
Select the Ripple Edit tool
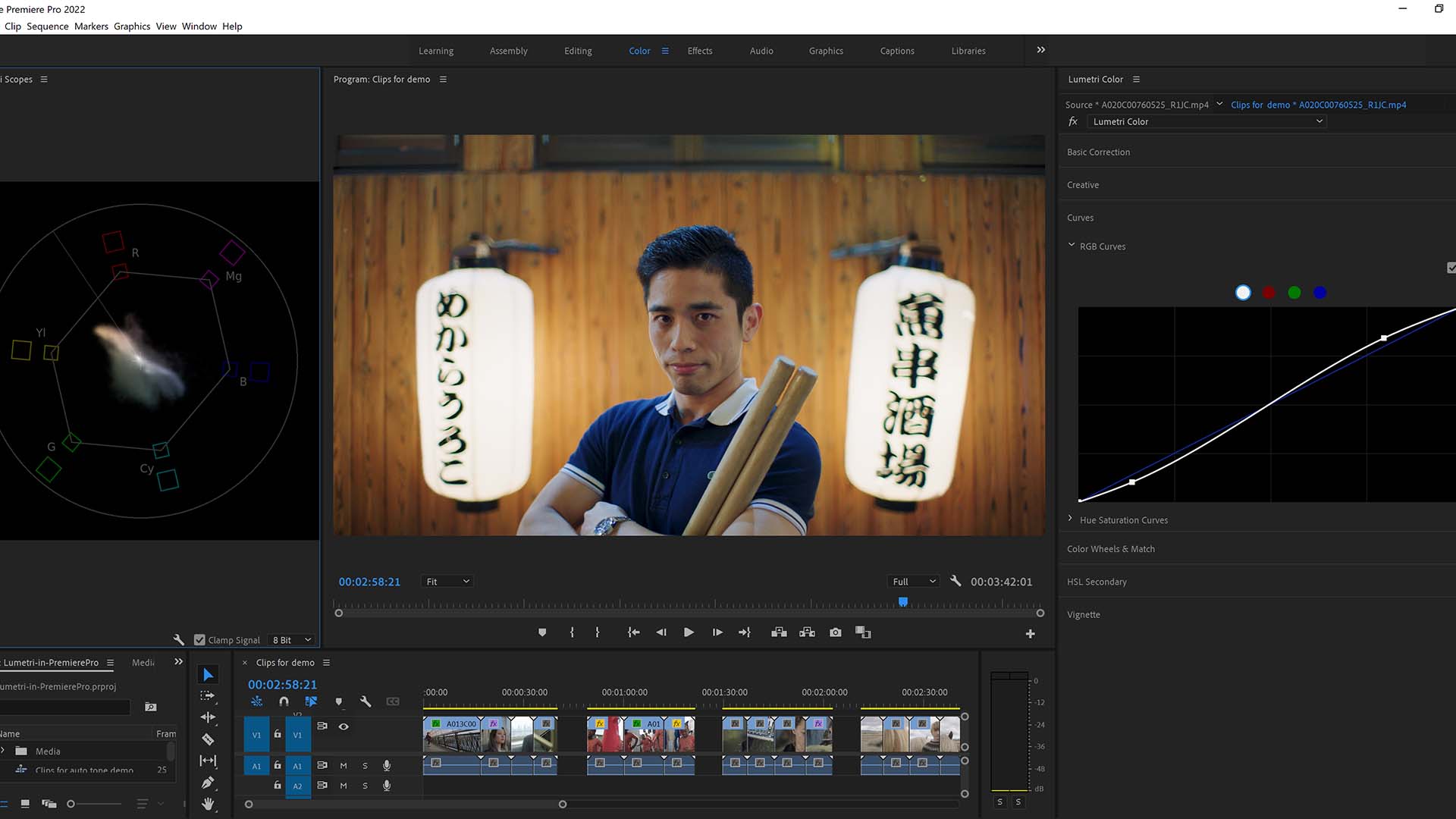[x=209, y=717]
